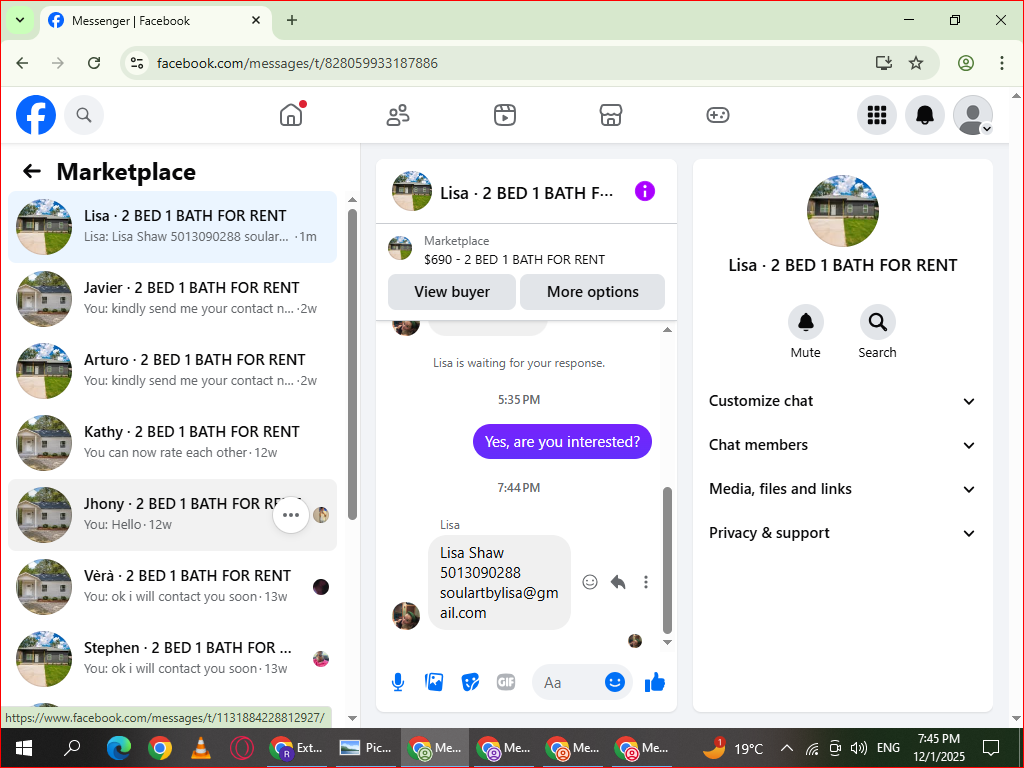Click the View buyer button
This screenshot has height=768, width=1024.
pyautogui.click(x=452, y=292)
